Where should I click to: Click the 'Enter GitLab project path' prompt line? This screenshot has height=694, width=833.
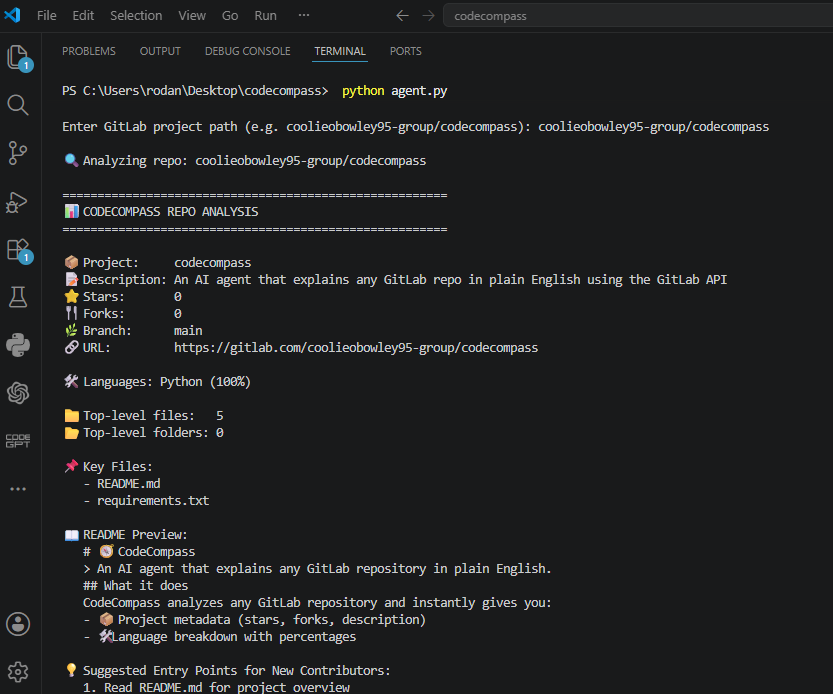(415, 126)
